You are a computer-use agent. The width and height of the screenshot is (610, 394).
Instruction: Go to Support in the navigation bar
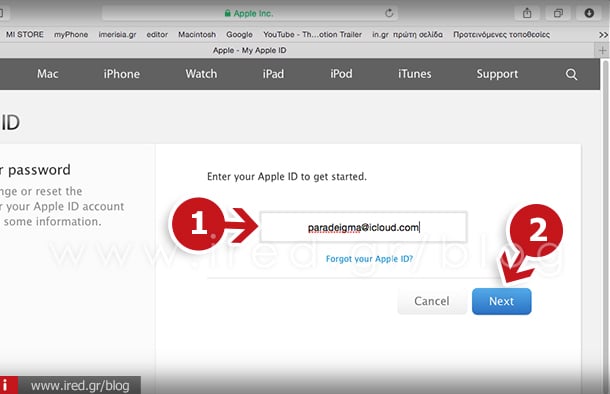coord(497,74)
